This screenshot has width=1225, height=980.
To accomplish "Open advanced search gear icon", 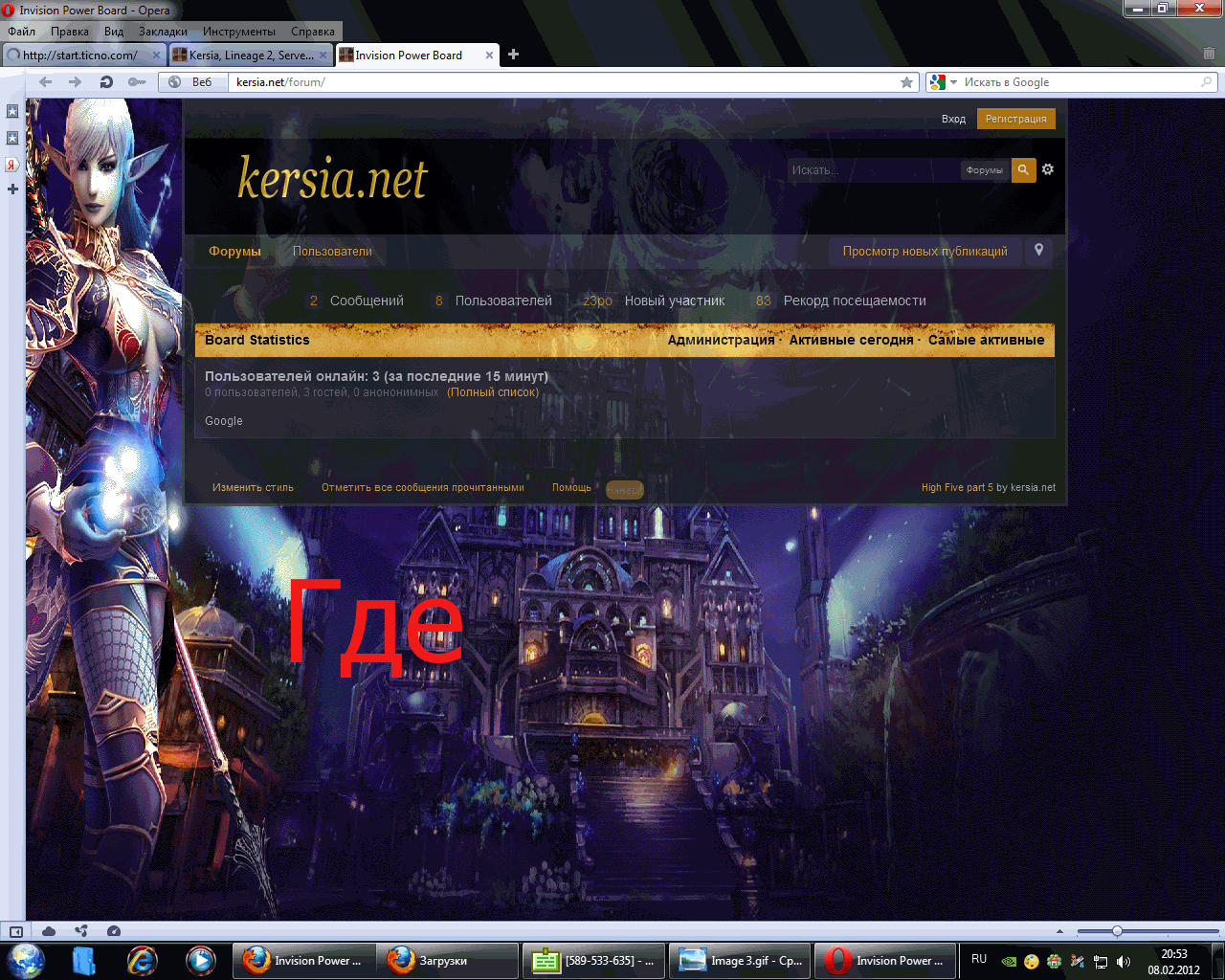I will pyautogui.click(x=1048, y=169).
